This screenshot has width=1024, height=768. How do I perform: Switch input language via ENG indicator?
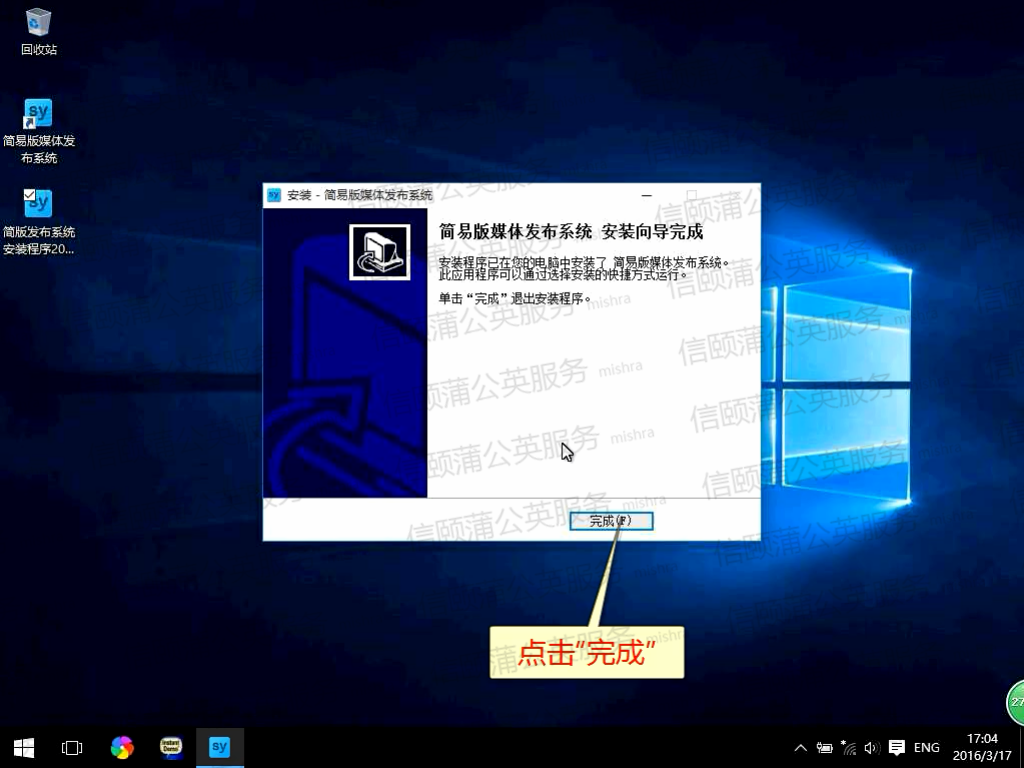(927, 748)
